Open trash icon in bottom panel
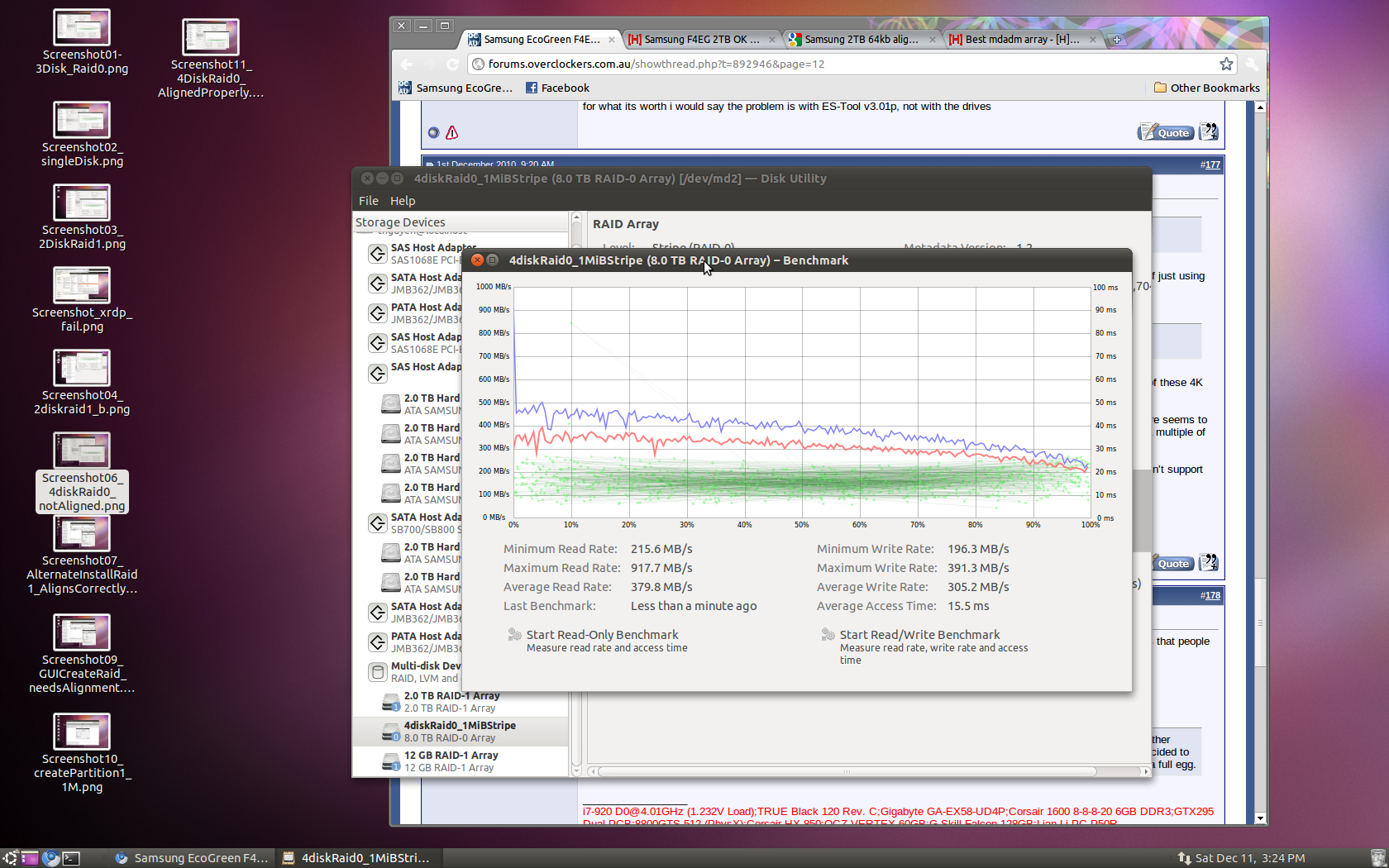 click(1377, 858)
